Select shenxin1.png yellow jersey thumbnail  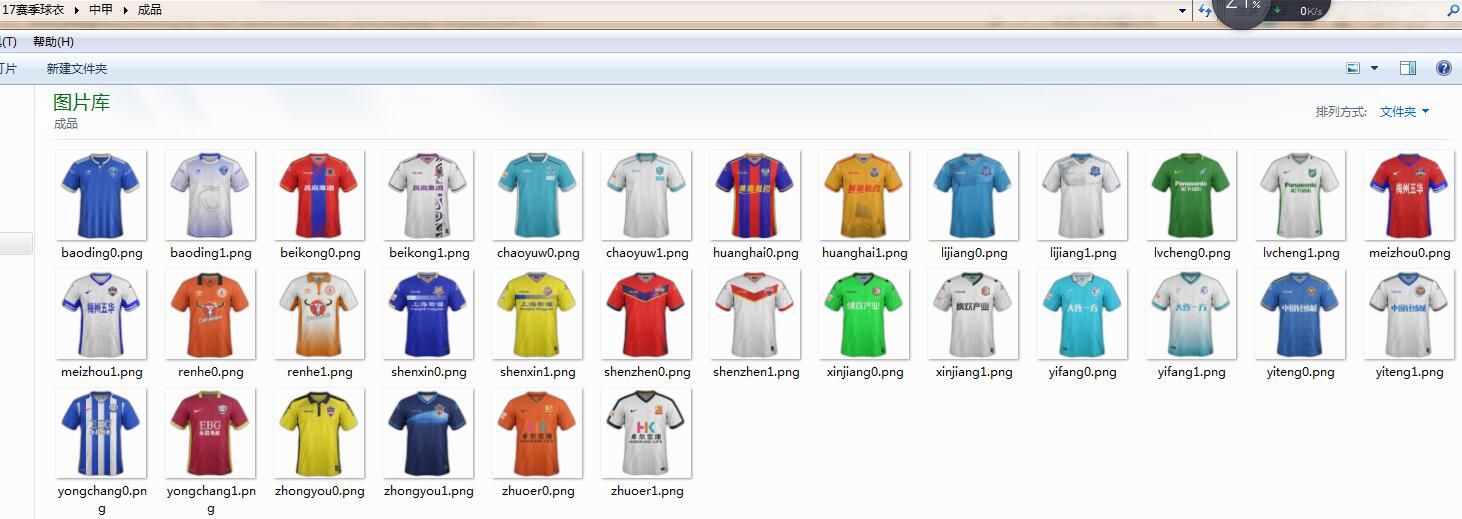[537, 314]
